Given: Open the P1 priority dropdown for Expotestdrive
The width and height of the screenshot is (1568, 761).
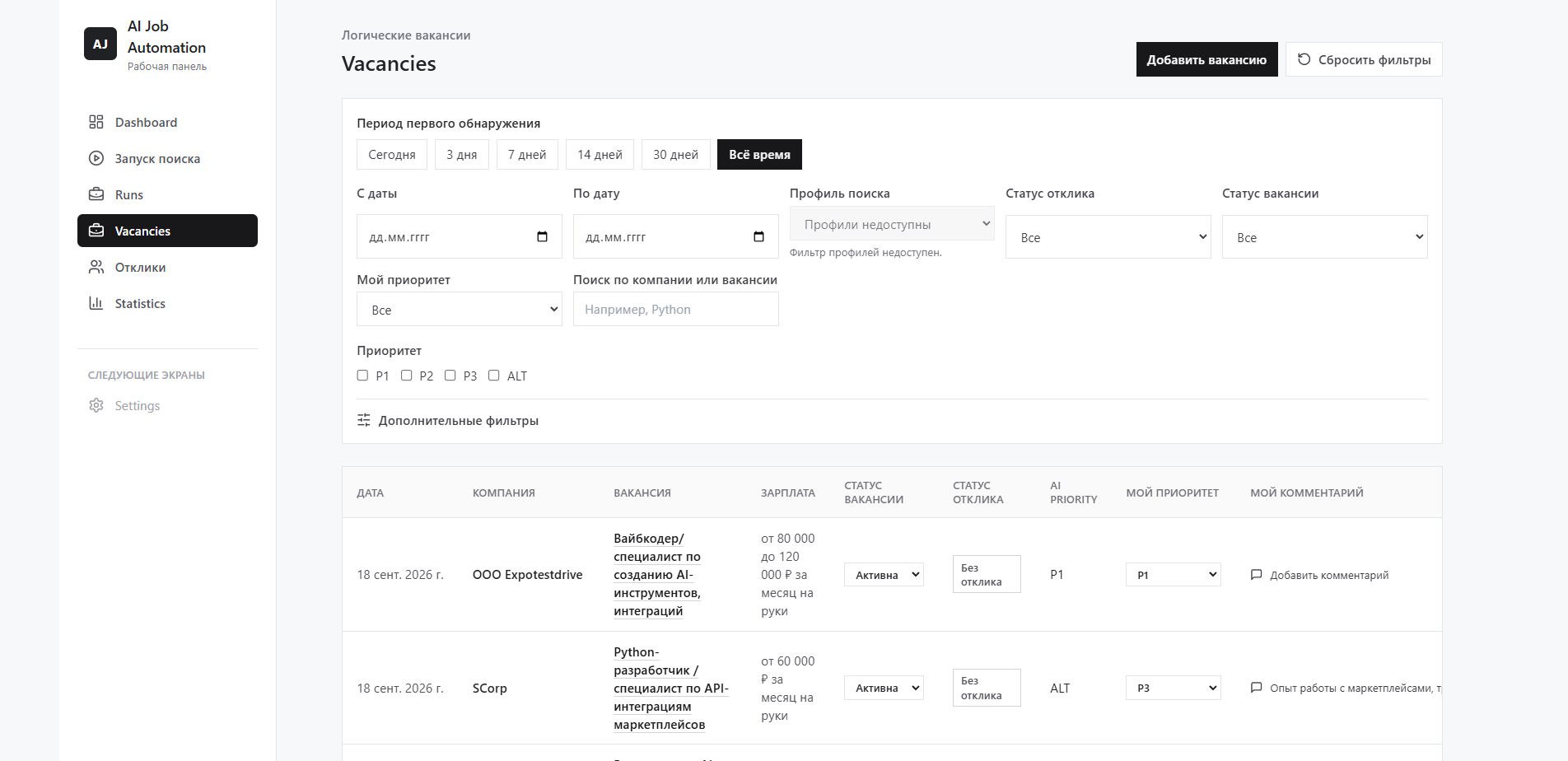Looking at the screenshot, I should (x=1174, y=575).
